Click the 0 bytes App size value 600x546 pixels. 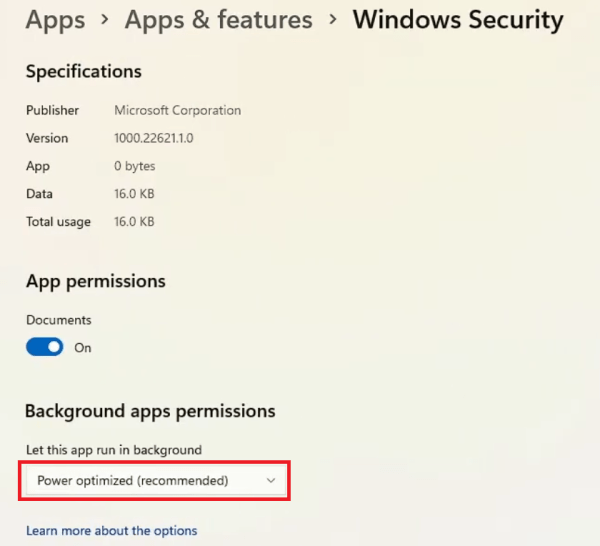pos(135,166)
